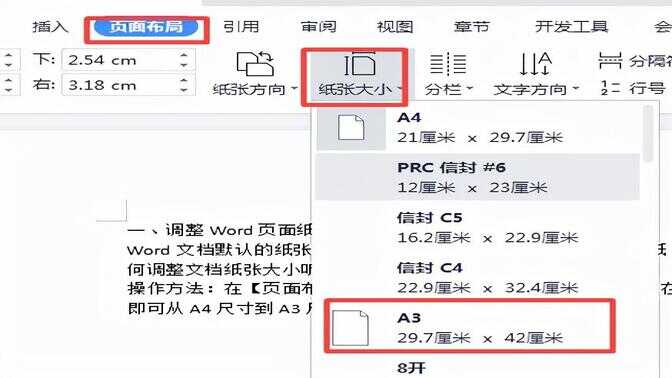672x378 pixels.
Task: Click the 纸张大小 paper size icon
Action: pyautogui.click(x=360, y=64)
